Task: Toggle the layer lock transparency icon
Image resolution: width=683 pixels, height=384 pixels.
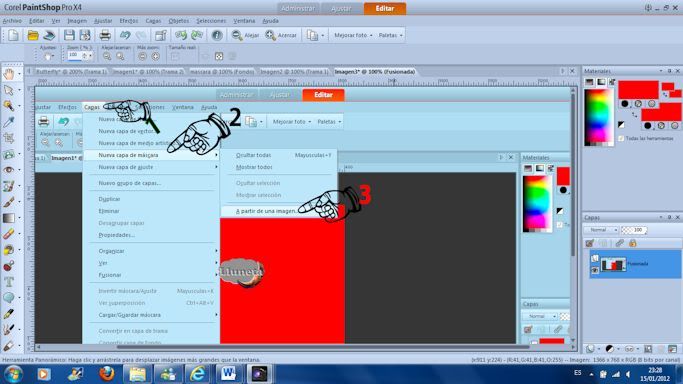Action: coord(632,243)
